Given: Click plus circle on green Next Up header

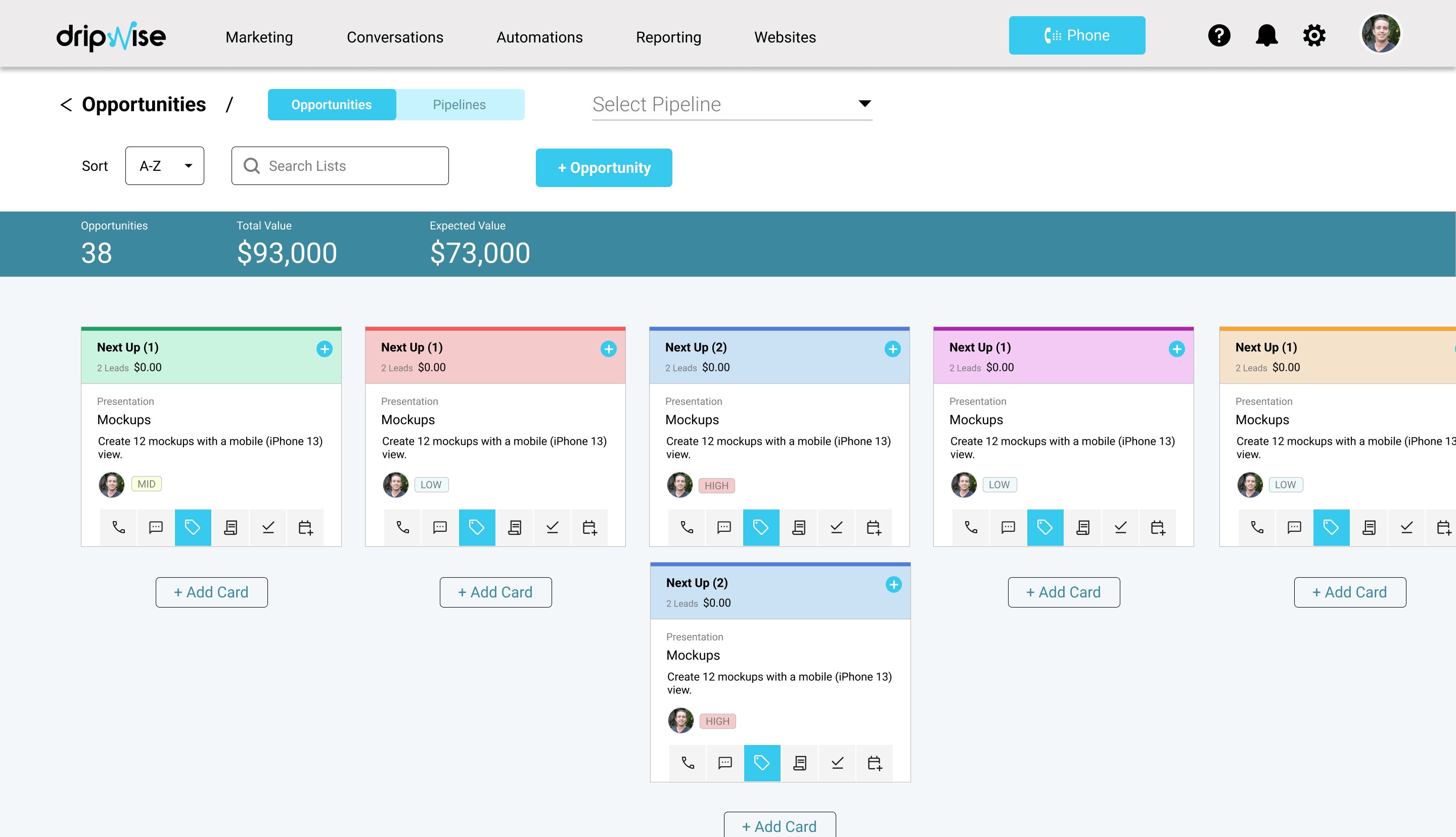Looking at the screenshot, I should (x=324, y=349).
